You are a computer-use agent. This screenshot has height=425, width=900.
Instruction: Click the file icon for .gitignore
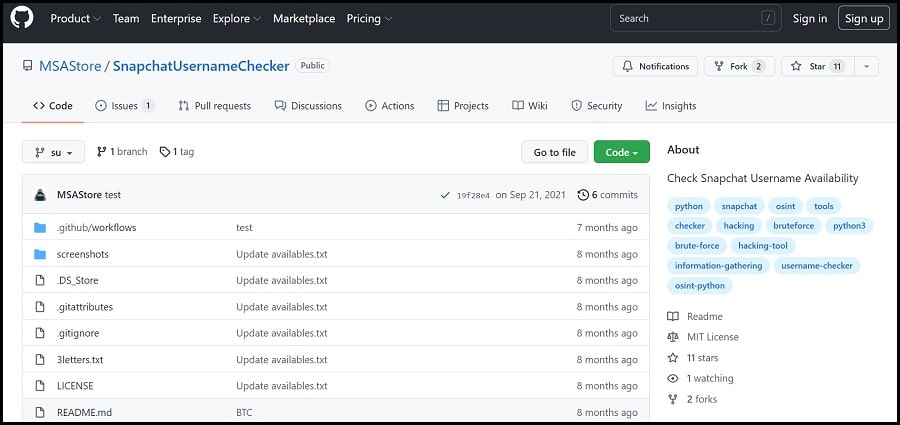(40, 333)
